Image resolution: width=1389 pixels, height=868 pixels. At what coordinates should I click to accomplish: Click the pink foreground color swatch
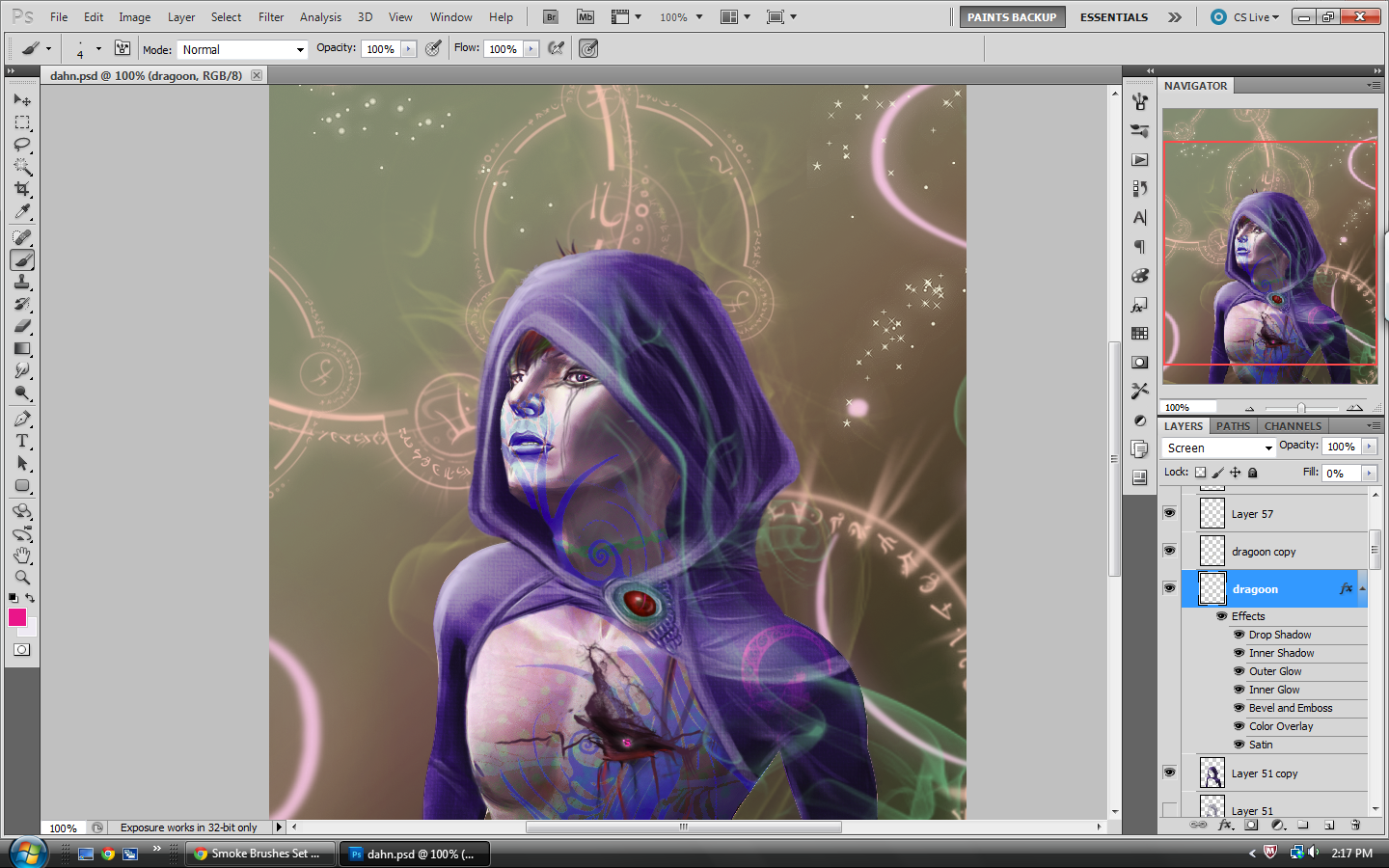(x=17, y=617)
